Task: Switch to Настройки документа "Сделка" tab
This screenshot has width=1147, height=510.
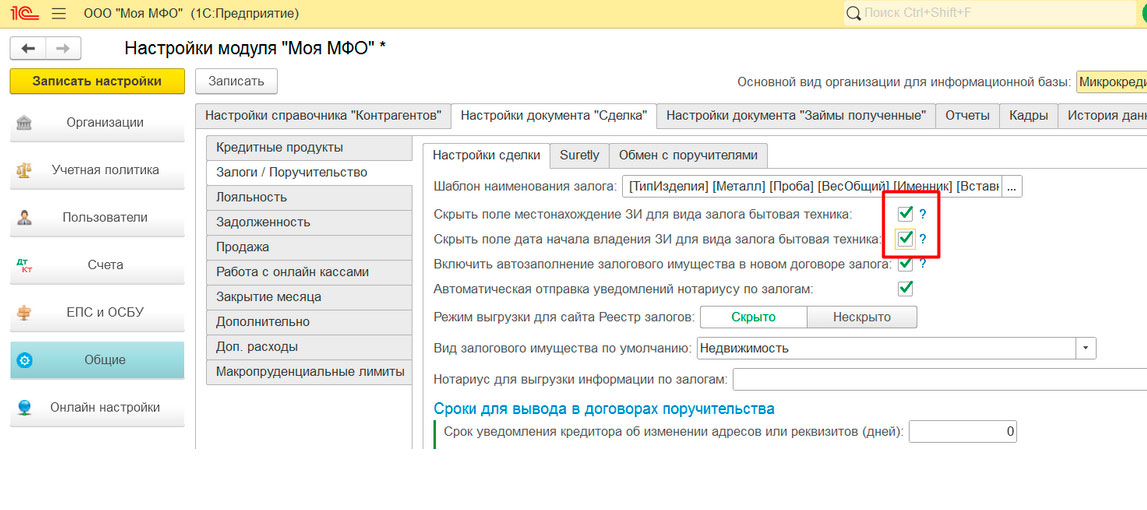Action: click(554, 115)
